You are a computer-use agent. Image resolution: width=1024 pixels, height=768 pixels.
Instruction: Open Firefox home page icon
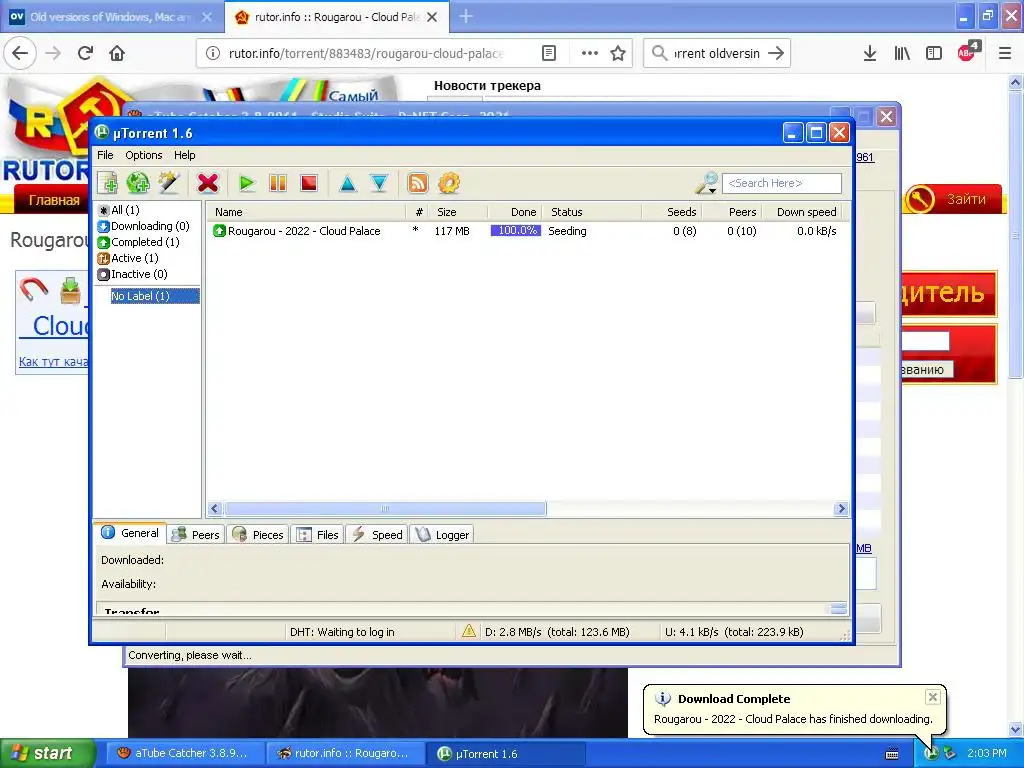(x=117, y=53)
